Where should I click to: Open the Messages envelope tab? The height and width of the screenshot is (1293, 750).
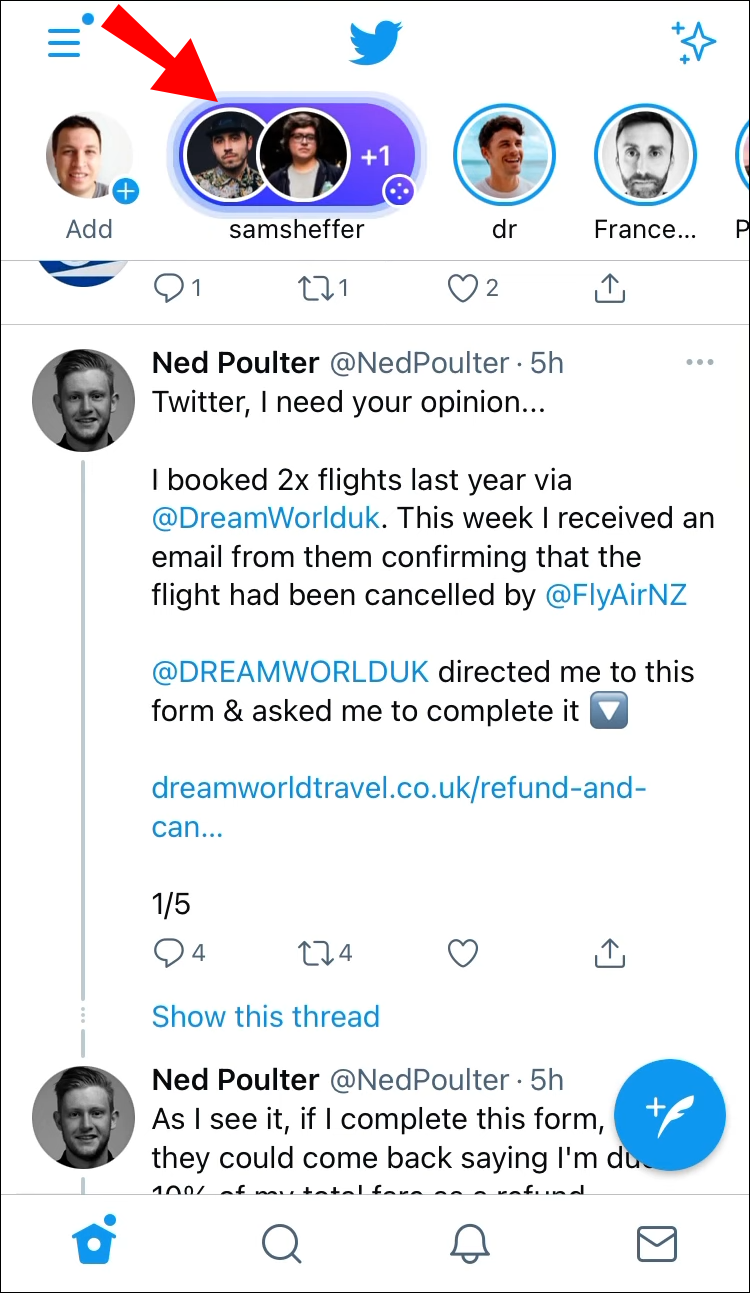[x=657, y=1244]
